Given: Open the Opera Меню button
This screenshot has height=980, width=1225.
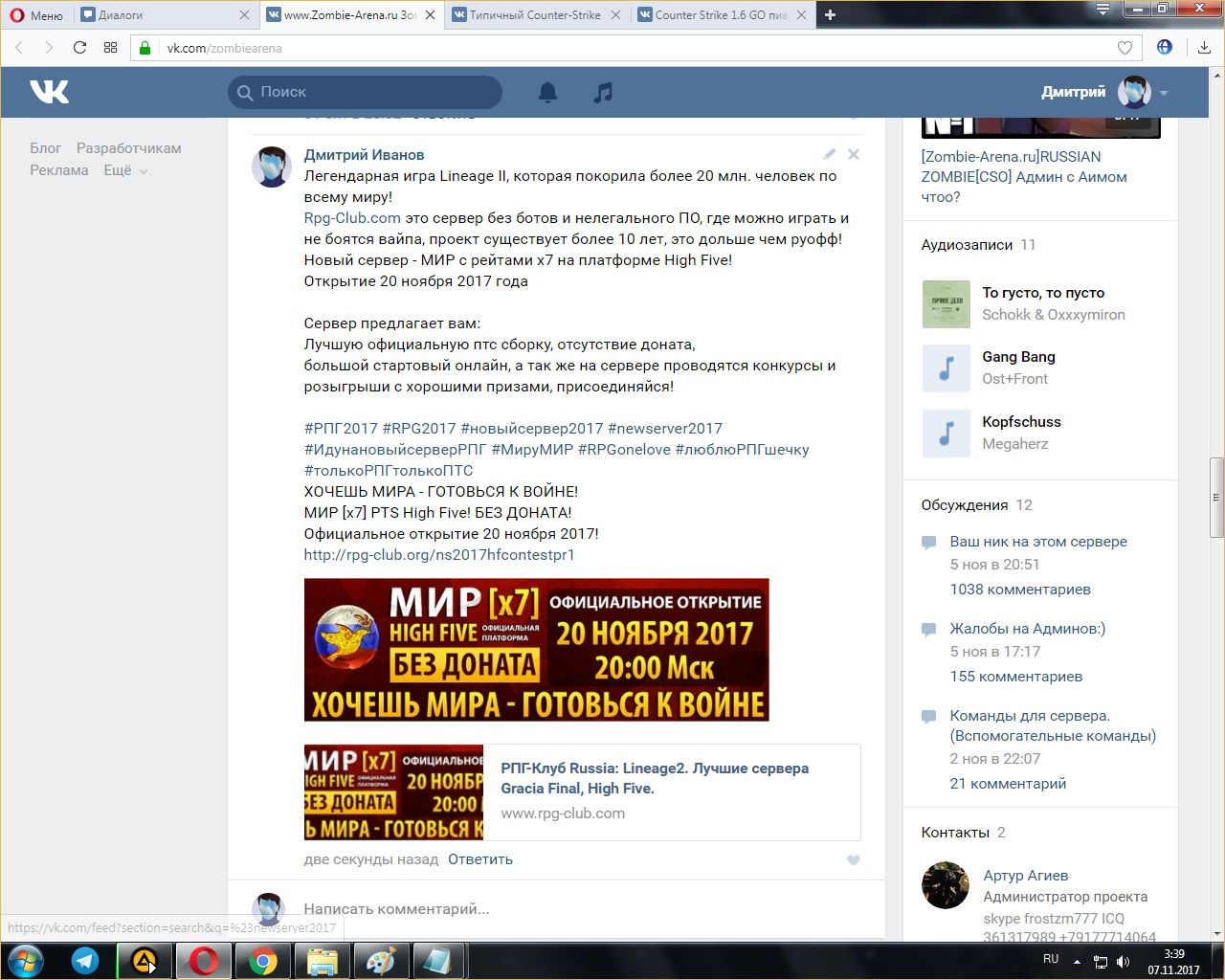Looking at the screenshot, I should [35, 14].
